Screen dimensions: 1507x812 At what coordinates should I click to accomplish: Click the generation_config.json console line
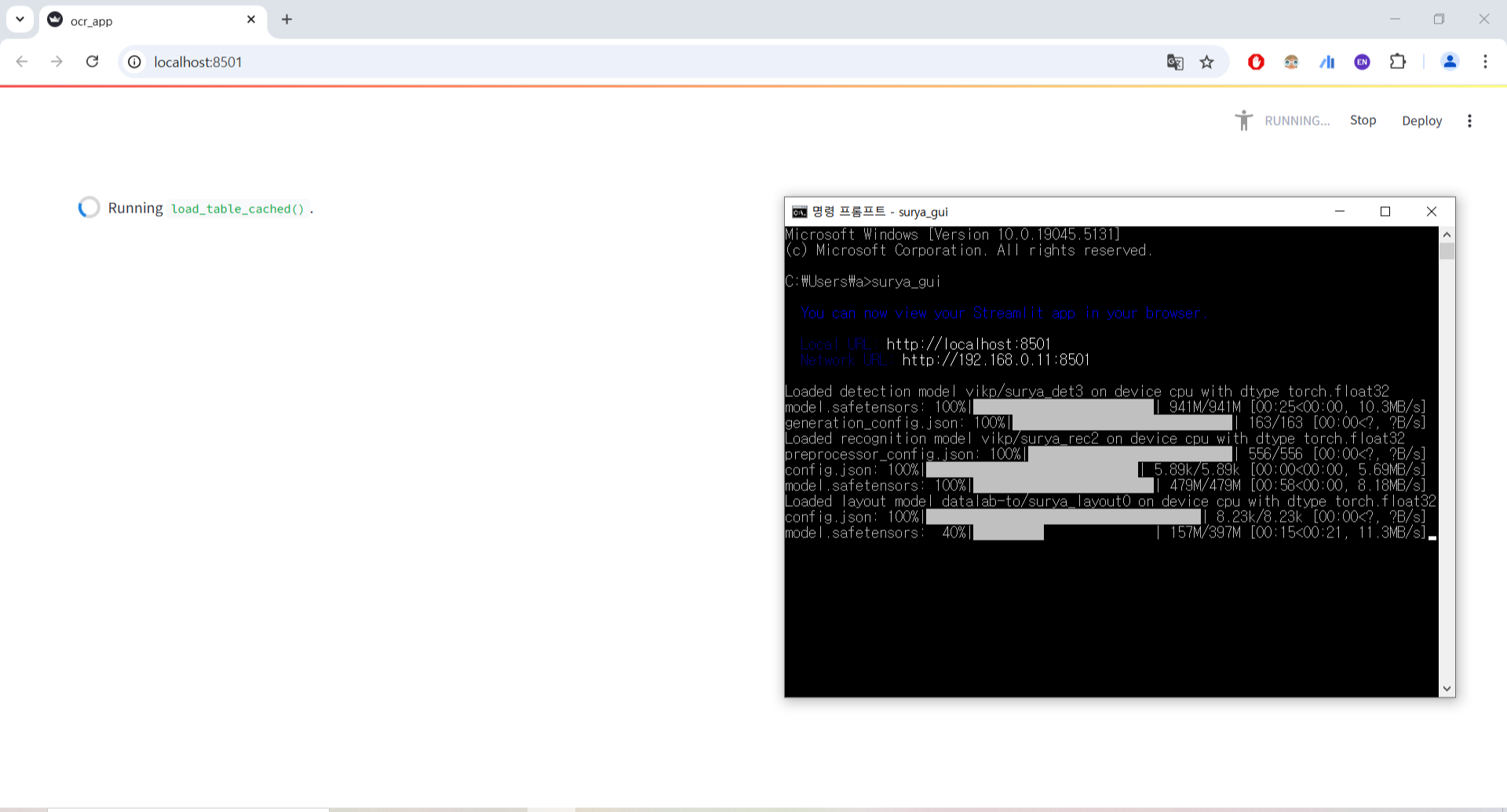[1105, 423]
